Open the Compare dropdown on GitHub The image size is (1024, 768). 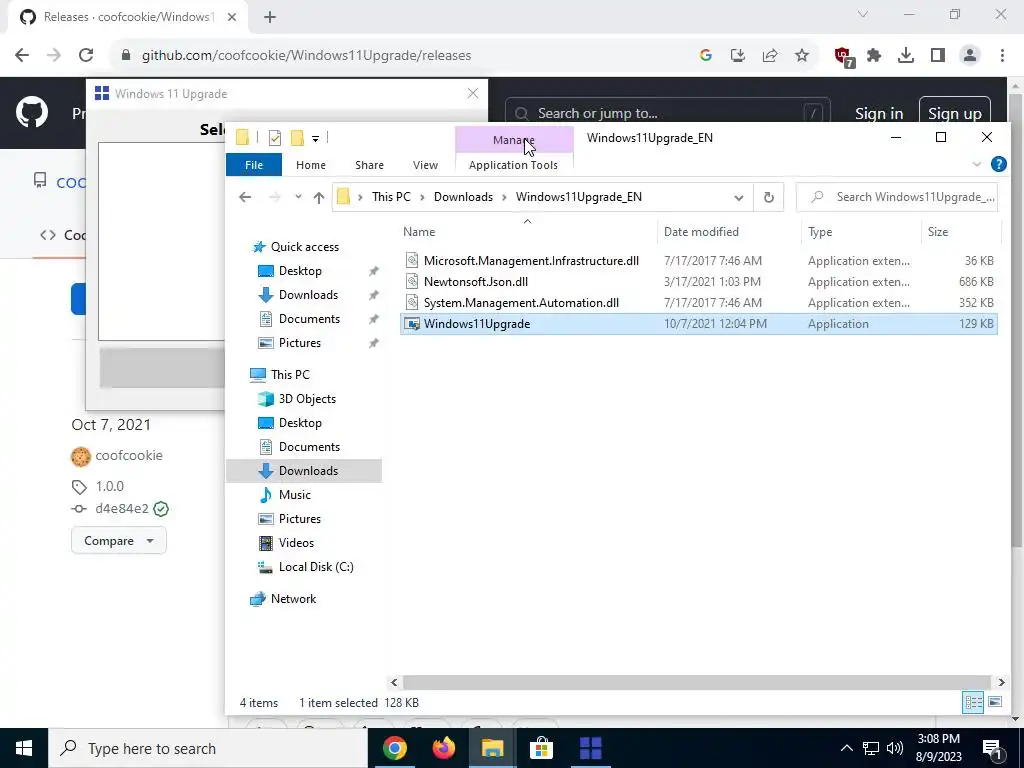tap(119, 541)
